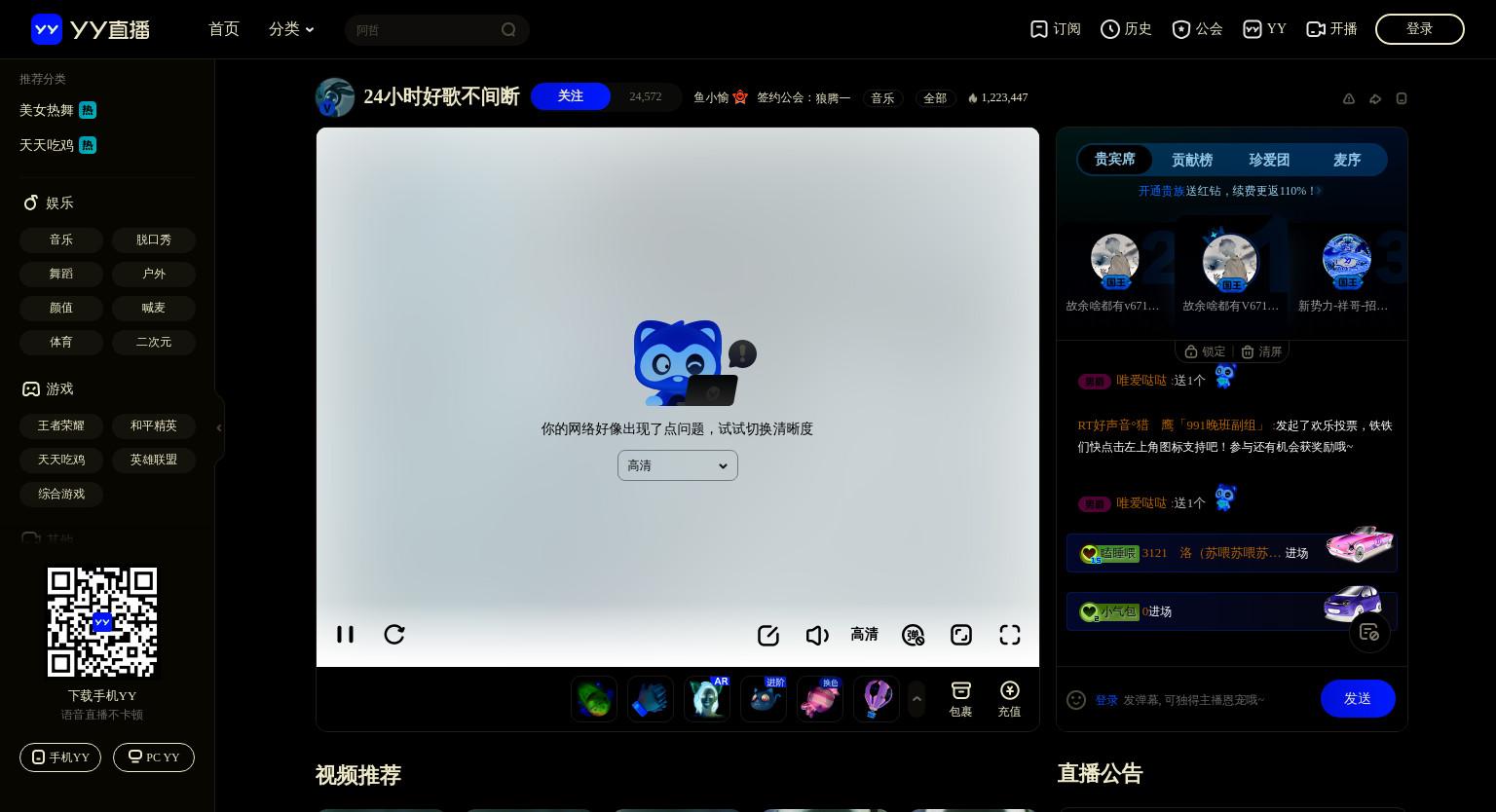The width and height of the screenshot is (1496, 812).
Task: Click the 登录 login button in header
Action: click(x=1419, y=29)
